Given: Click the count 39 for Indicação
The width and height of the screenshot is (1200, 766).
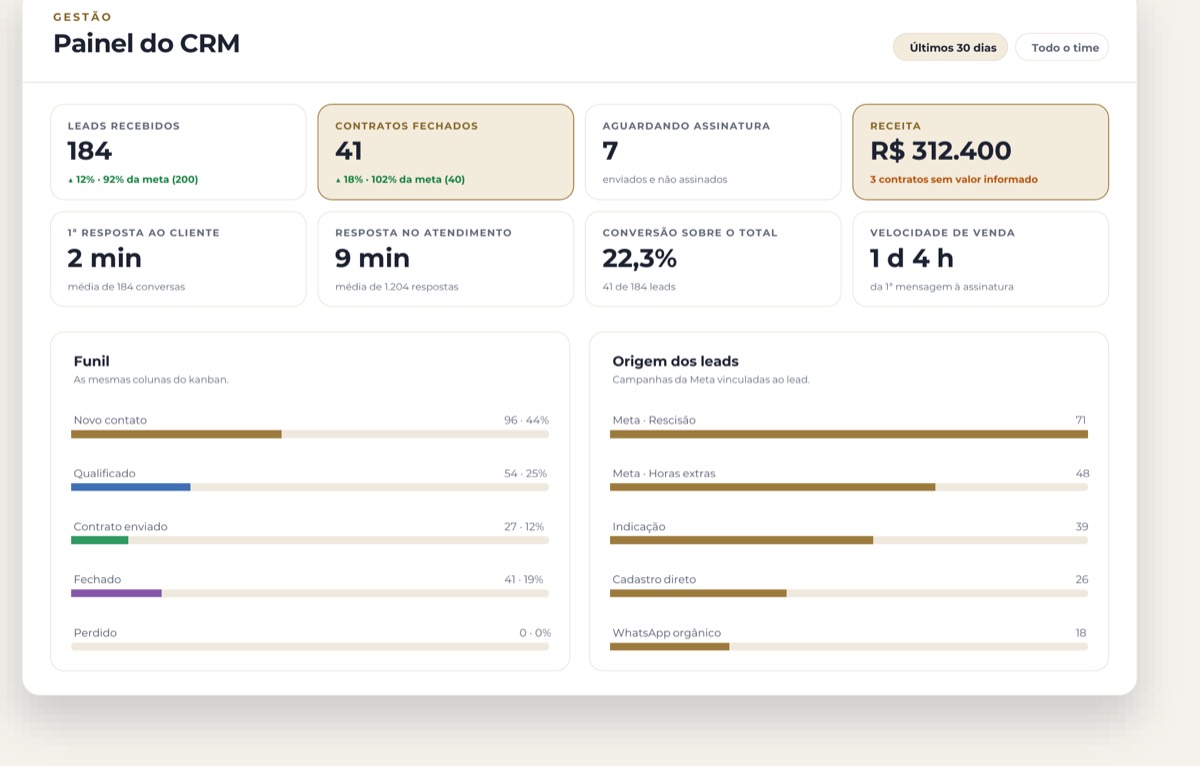Looking at the screenshot, I should 1082,526.
